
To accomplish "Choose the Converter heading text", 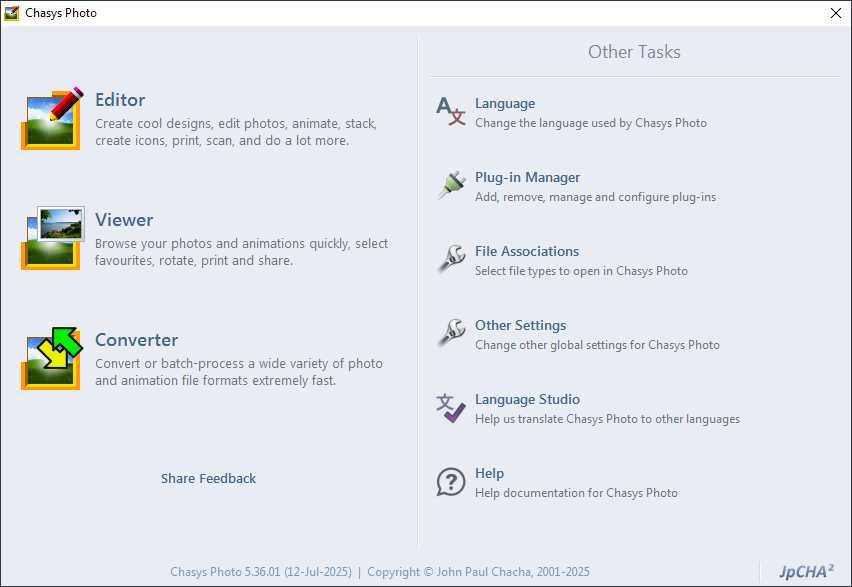I will point(136,340).
